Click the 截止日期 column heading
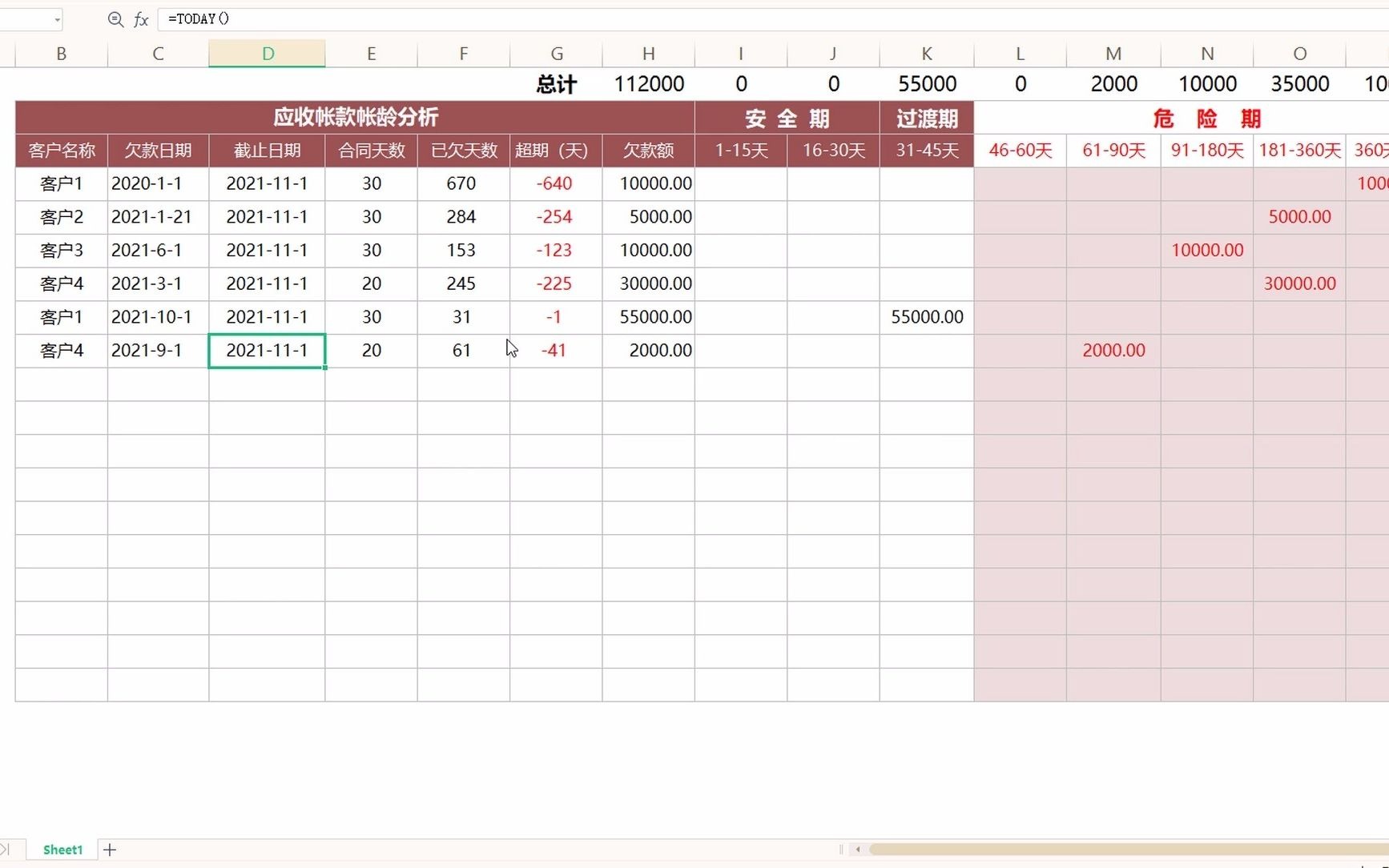The image size is (1389, 868). 267,151
